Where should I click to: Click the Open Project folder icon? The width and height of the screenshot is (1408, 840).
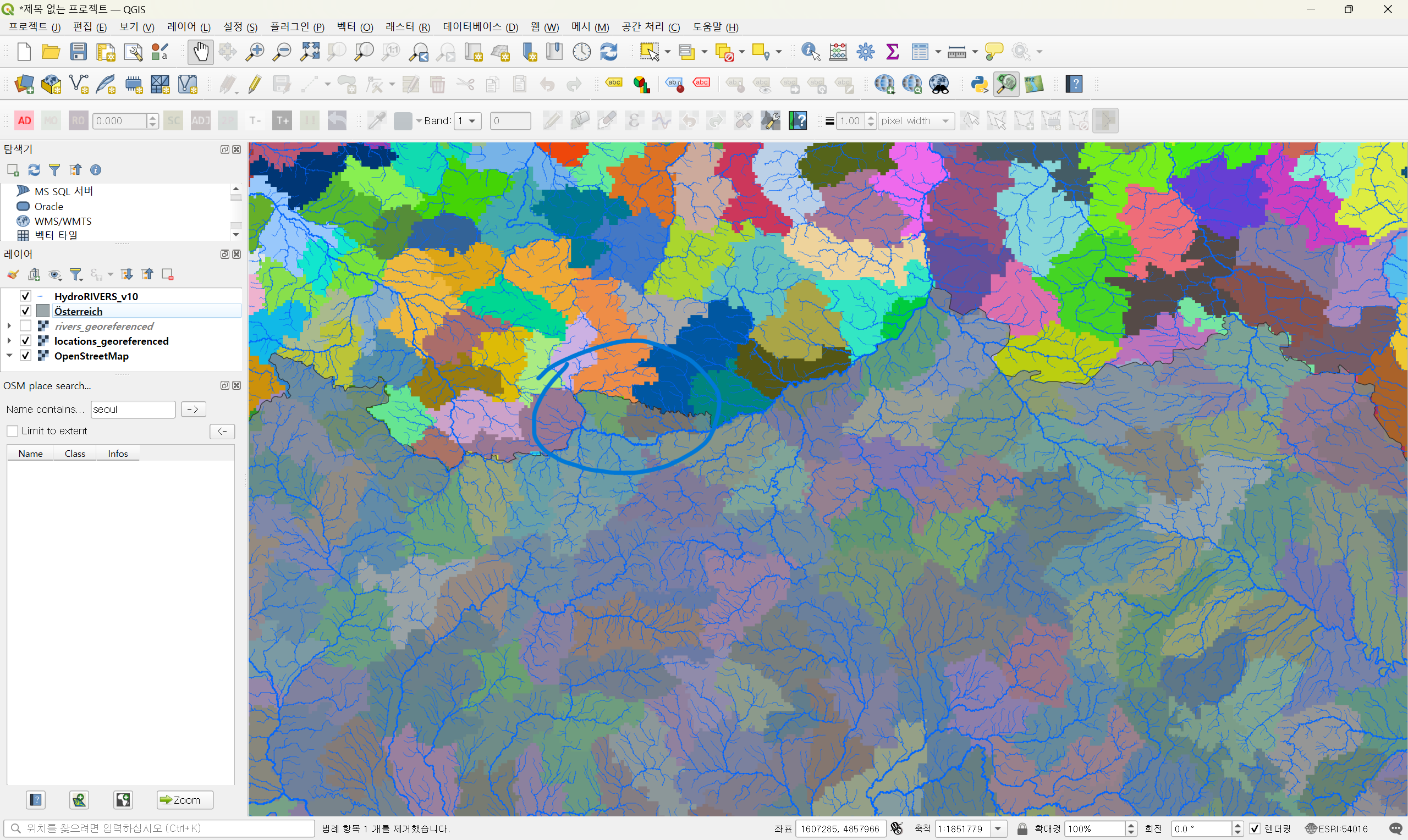[51, 52]
